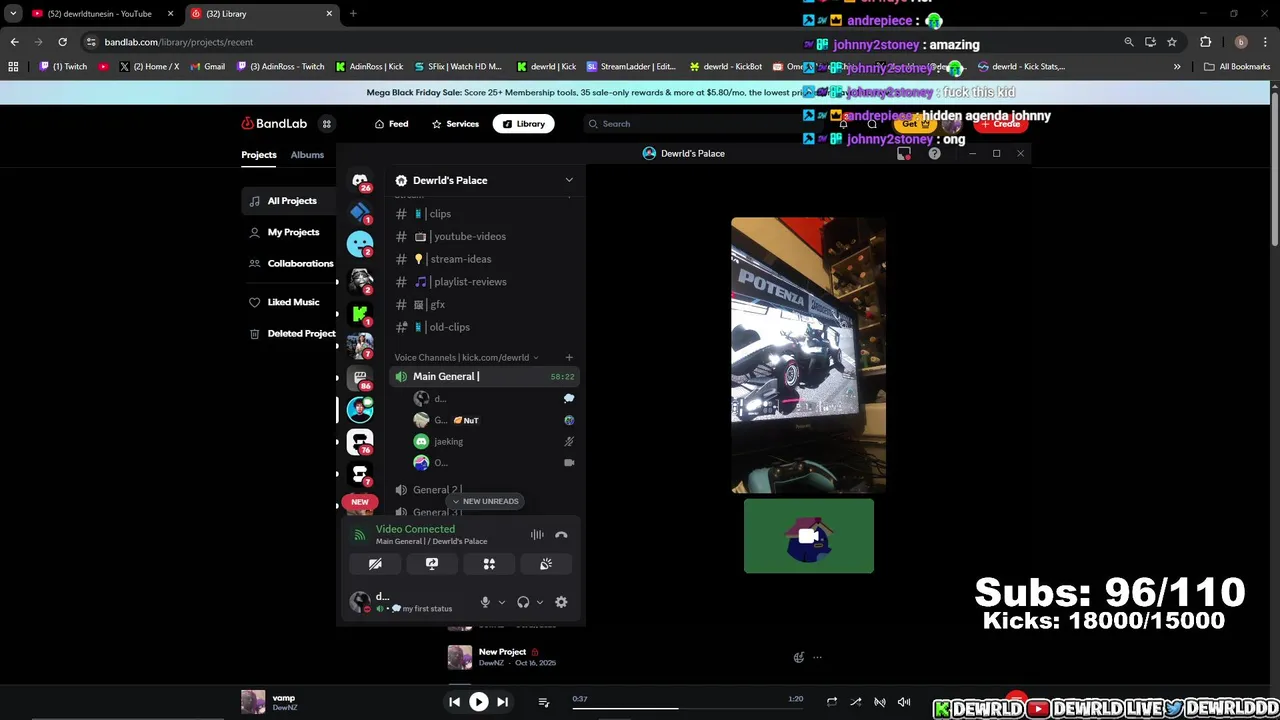Turn on camera in Discord voice panel
1280x720 pixels.
pos(375,564)
